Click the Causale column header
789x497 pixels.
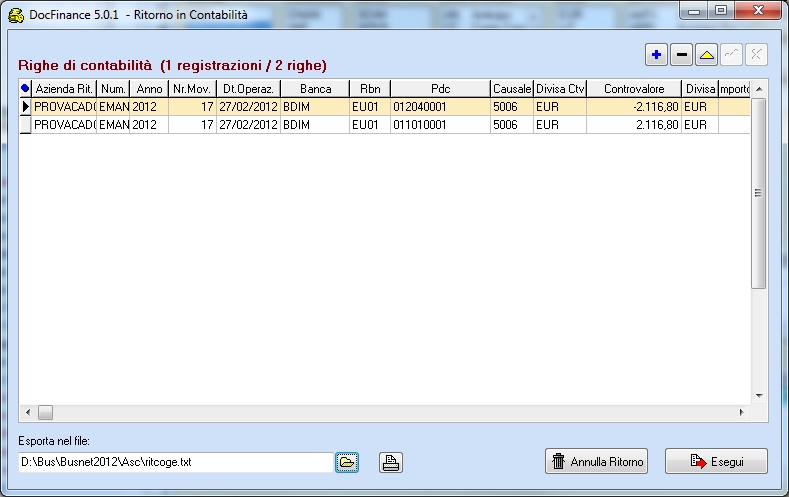point(512,89)
